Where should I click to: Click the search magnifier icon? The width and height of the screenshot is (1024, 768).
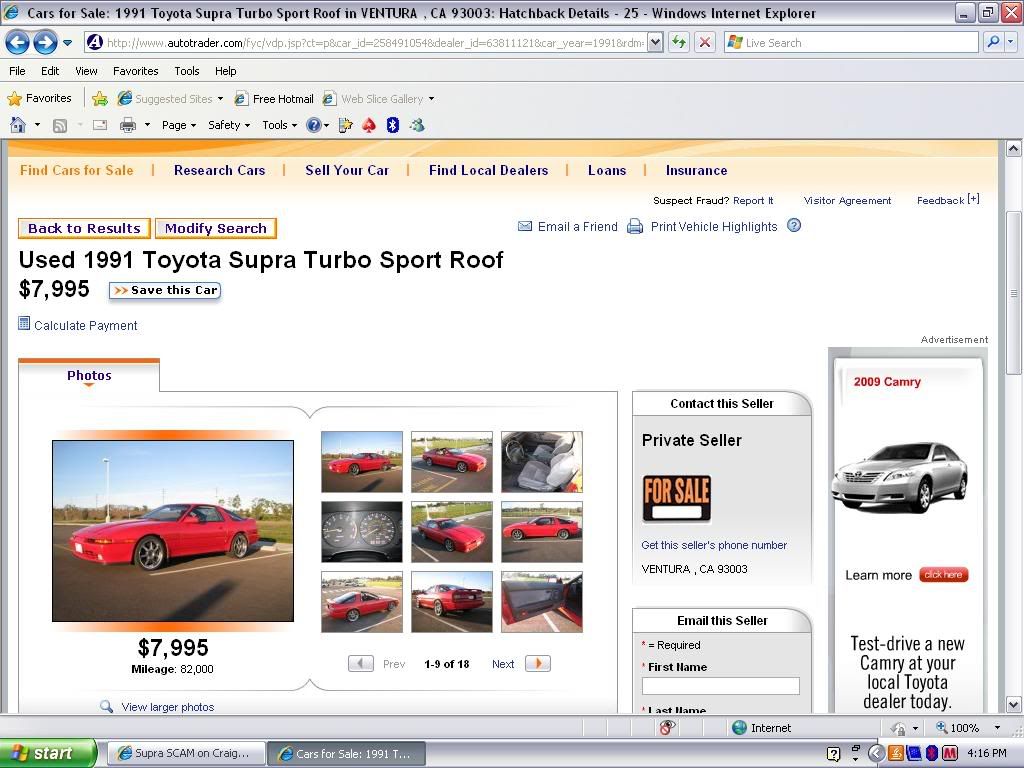(x=993, y=42)
